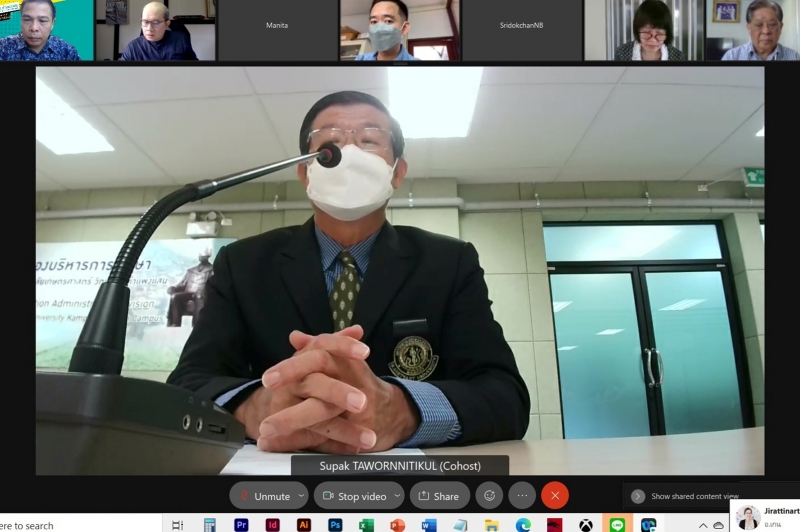
Task: Open the More options ellipsis menu
Action: tap(522, 496)
